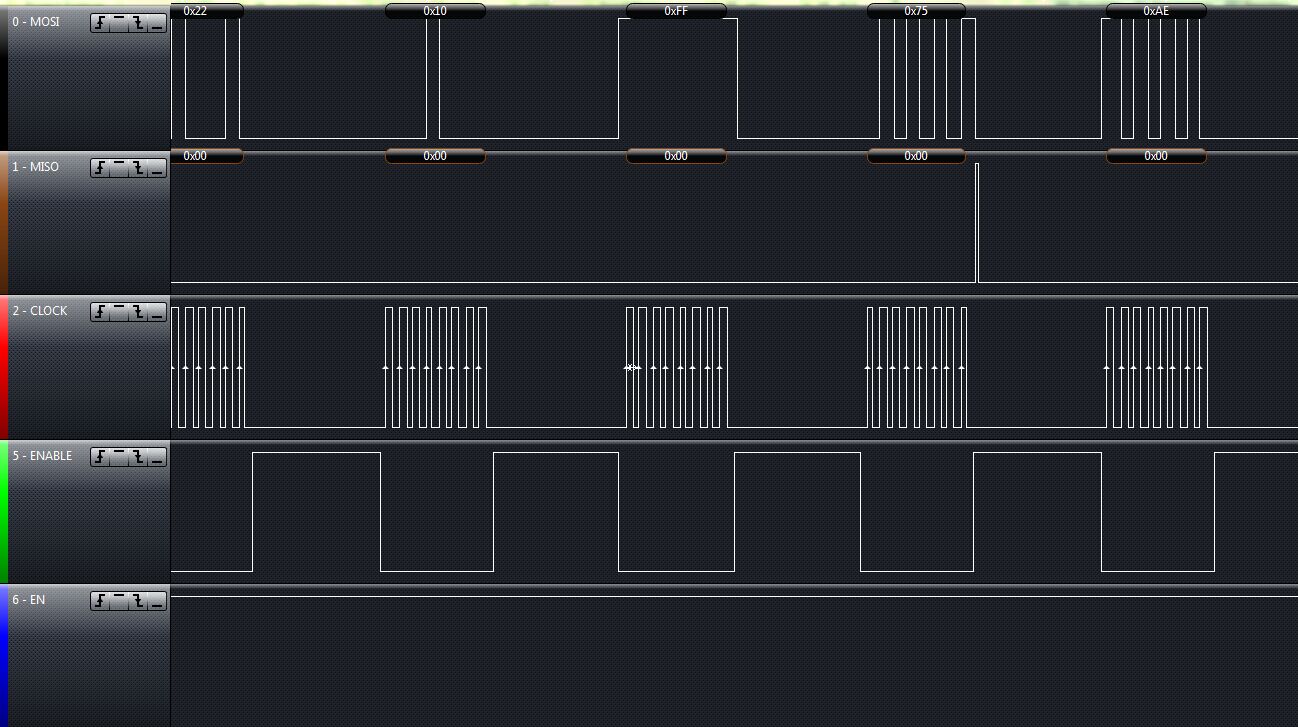Click the 0x75 decoded MOSI byte

click(916, 11)
